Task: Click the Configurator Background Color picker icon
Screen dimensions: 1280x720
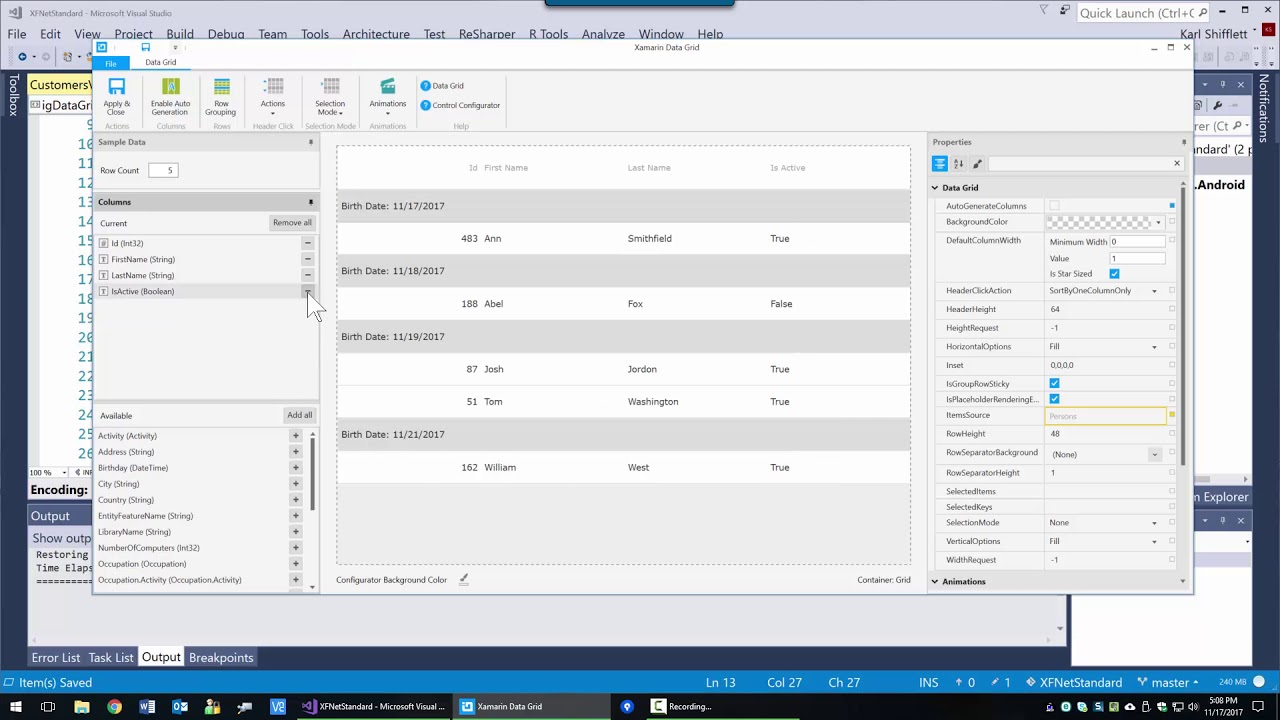Action: tap(463, 579)
